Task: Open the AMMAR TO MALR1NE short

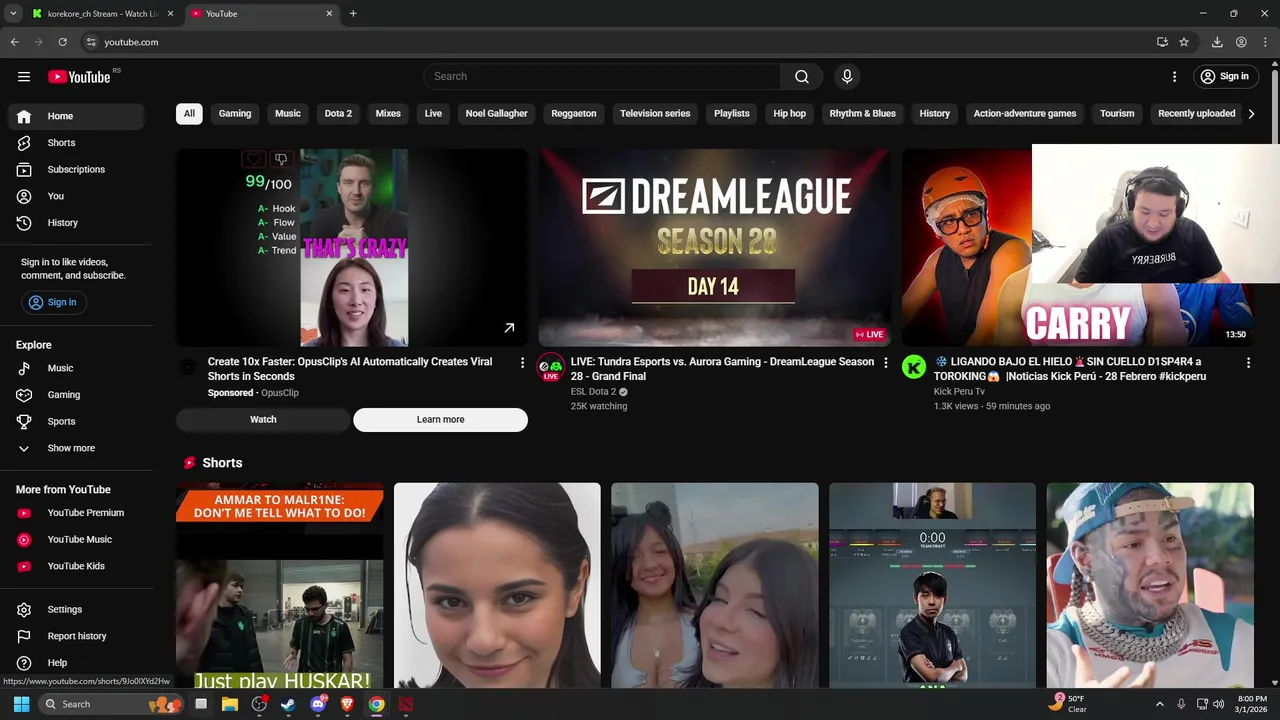Action: (279, 585)
